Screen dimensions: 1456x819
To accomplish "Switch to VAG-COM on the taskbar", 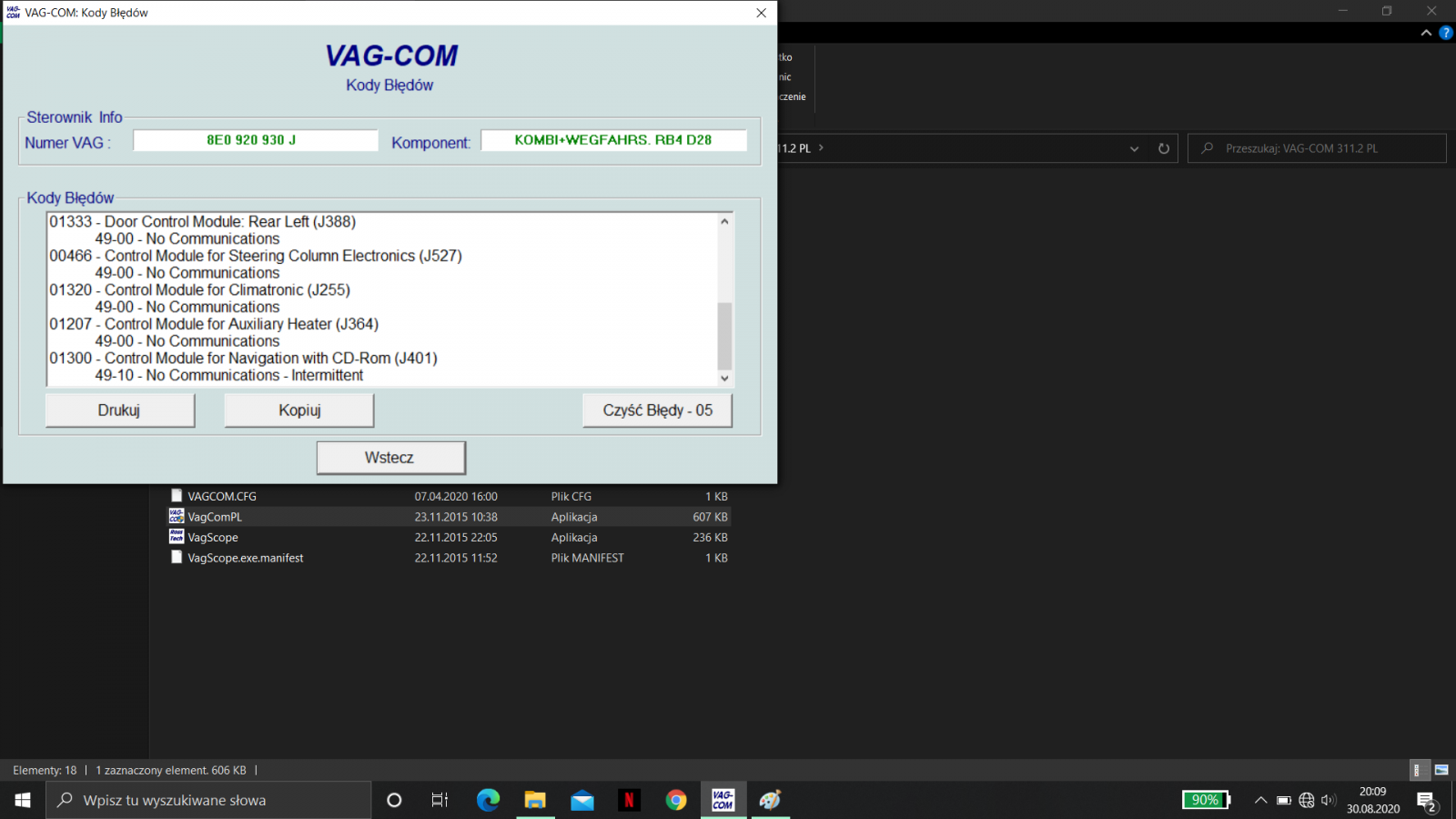I will pyautogui.click(x=723, y=800).
